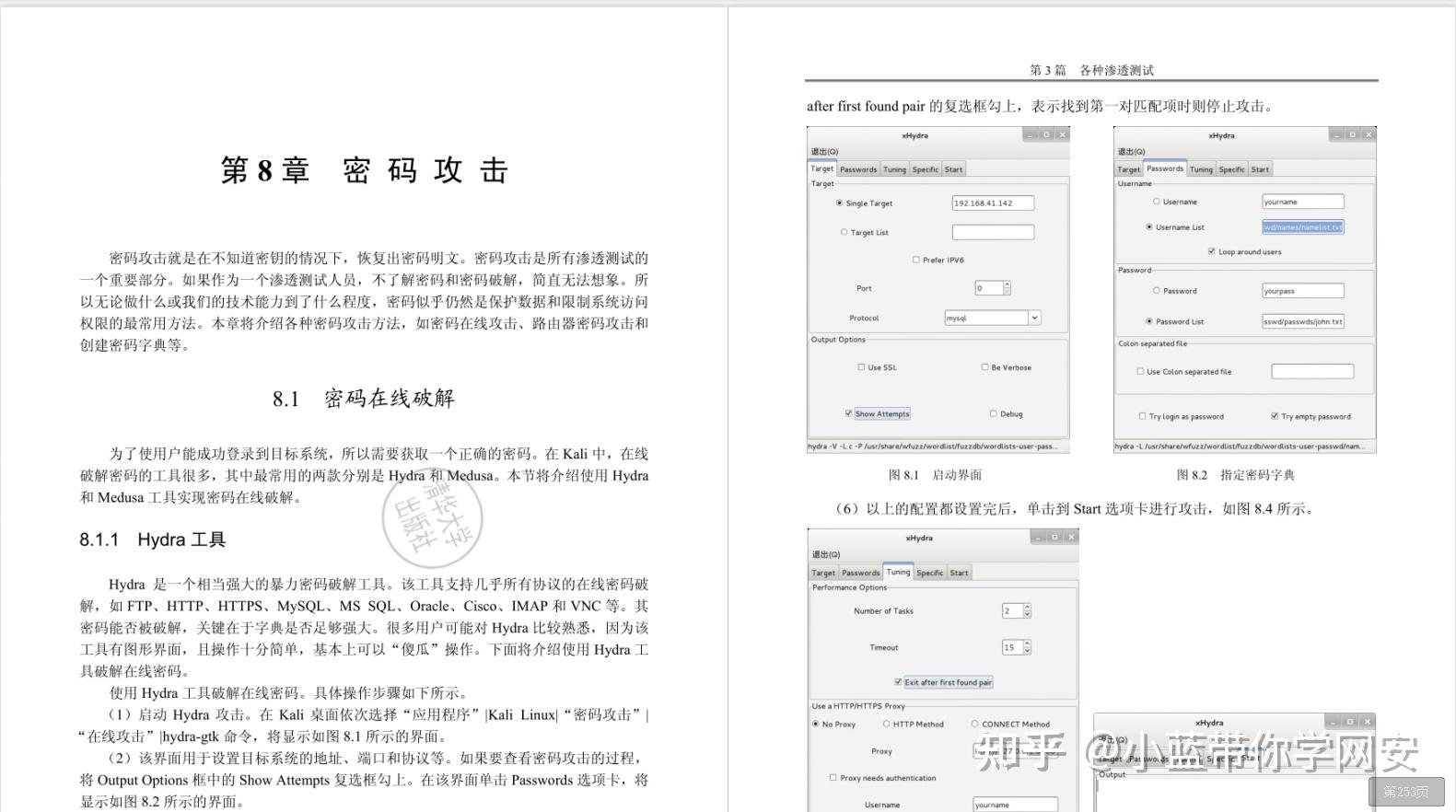1456x812 pixels.
Task: Go to Start tab in Figure 8.1 window
Action: (x=953, y=169)
